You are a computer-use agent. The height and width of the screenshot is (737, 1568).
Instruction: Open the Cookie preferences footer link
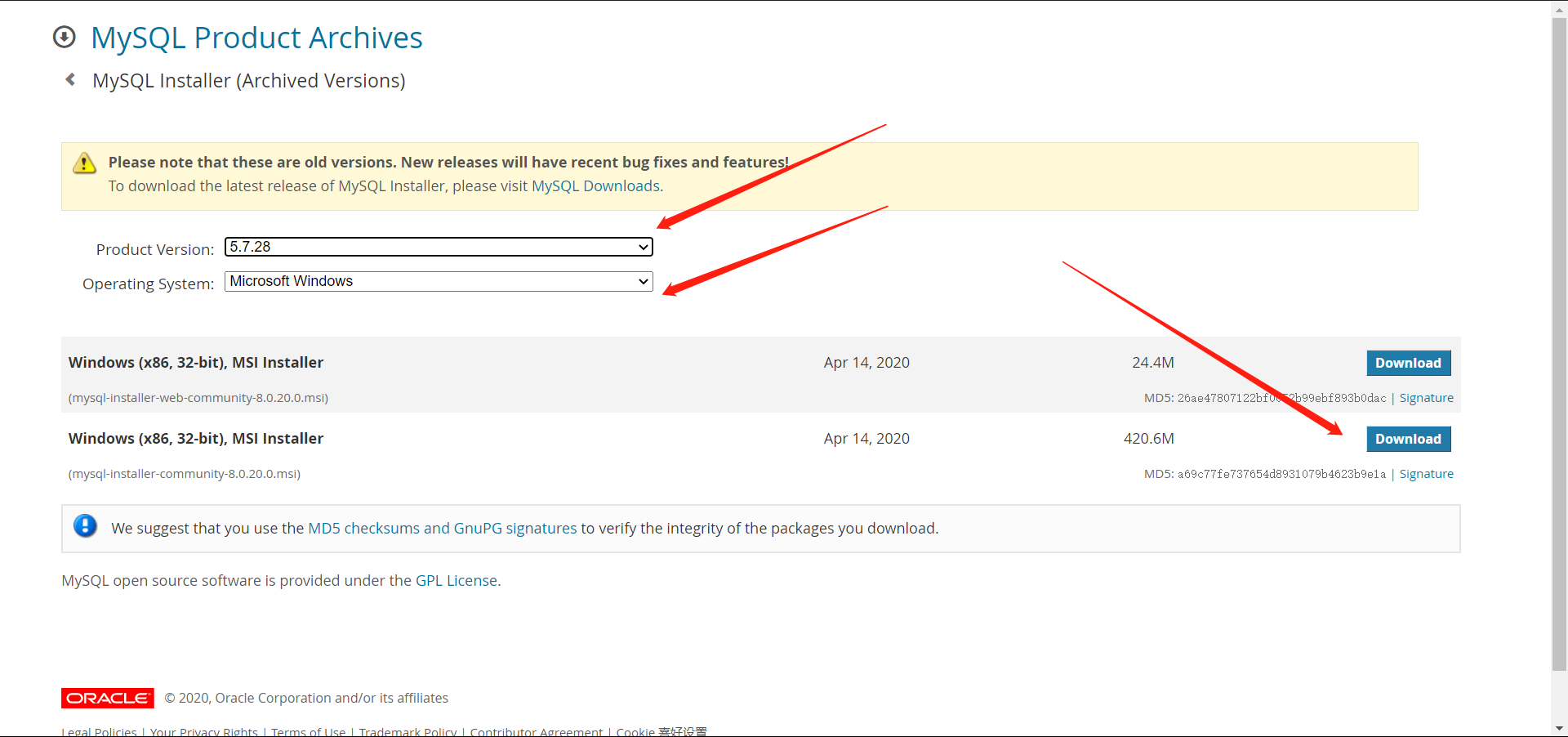pos(661,731)
